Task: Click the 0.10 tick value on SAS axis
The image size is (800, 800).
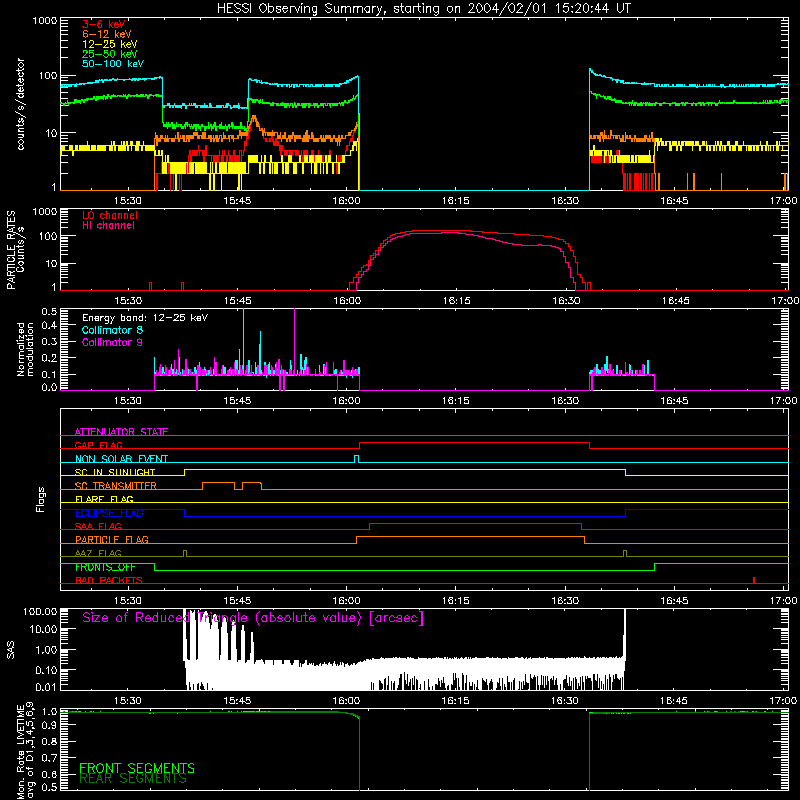Action: (45, 670)
